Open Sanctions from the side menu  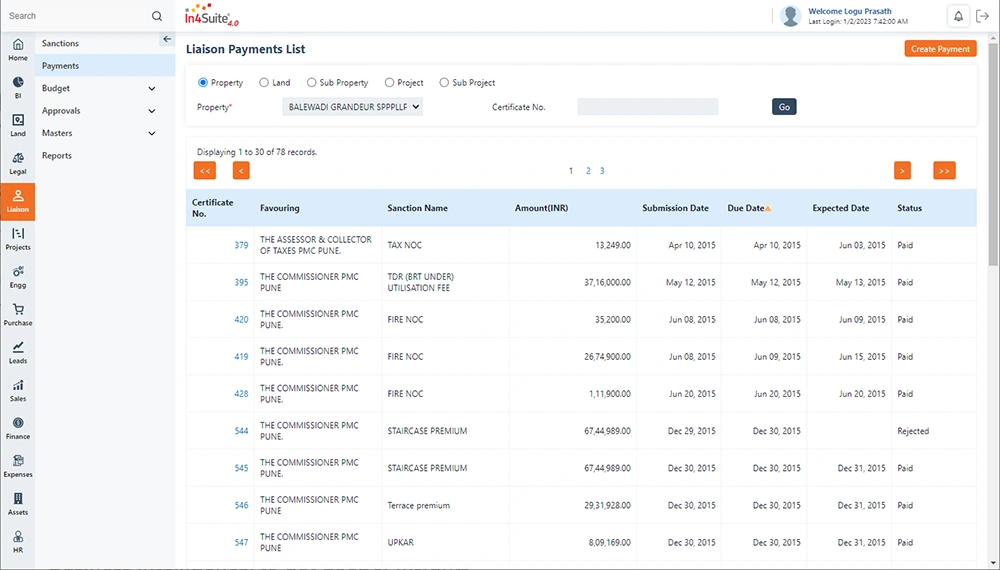60,44
